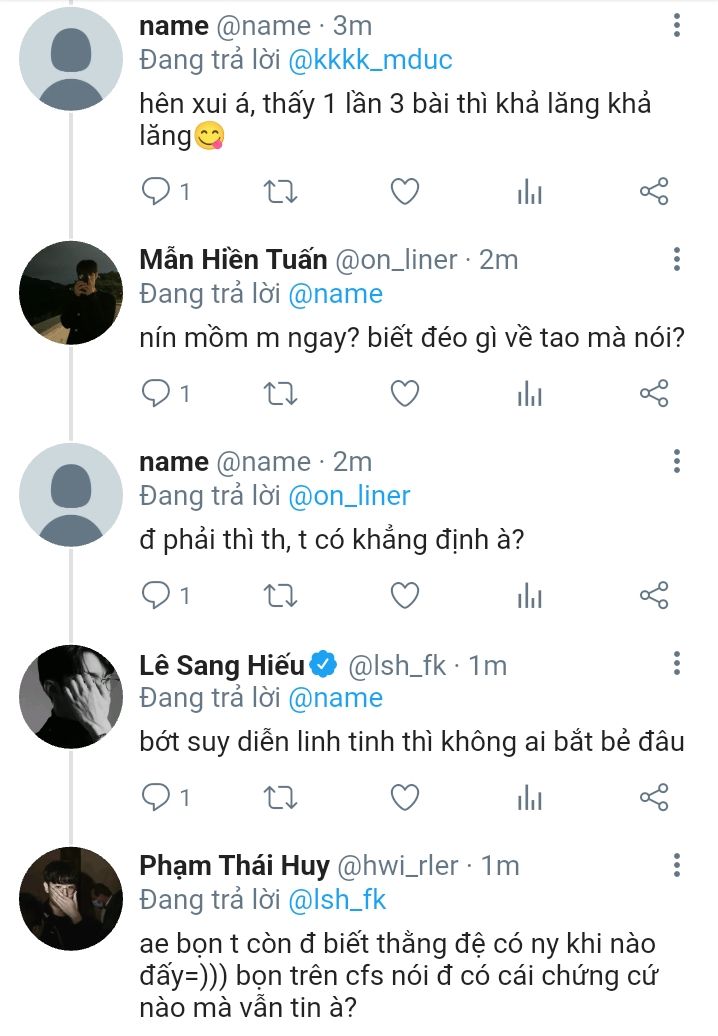
Task: Like Lê Sang Hiếu's reply
Action: (x=404, y=797)
